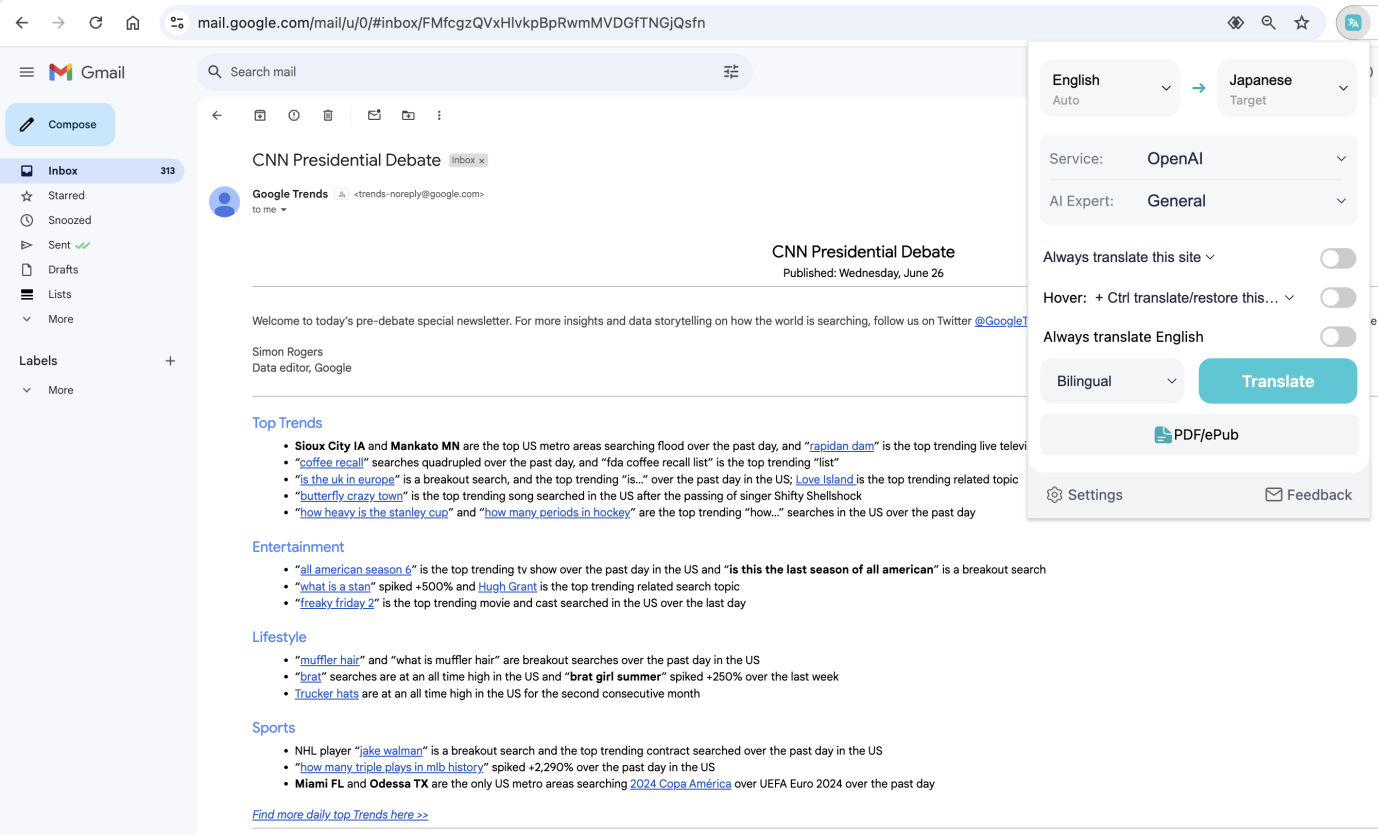The width and height of the screenshot is (1378, 835).
Task: Open the Find more daily top Trends link
Action: 339,814
